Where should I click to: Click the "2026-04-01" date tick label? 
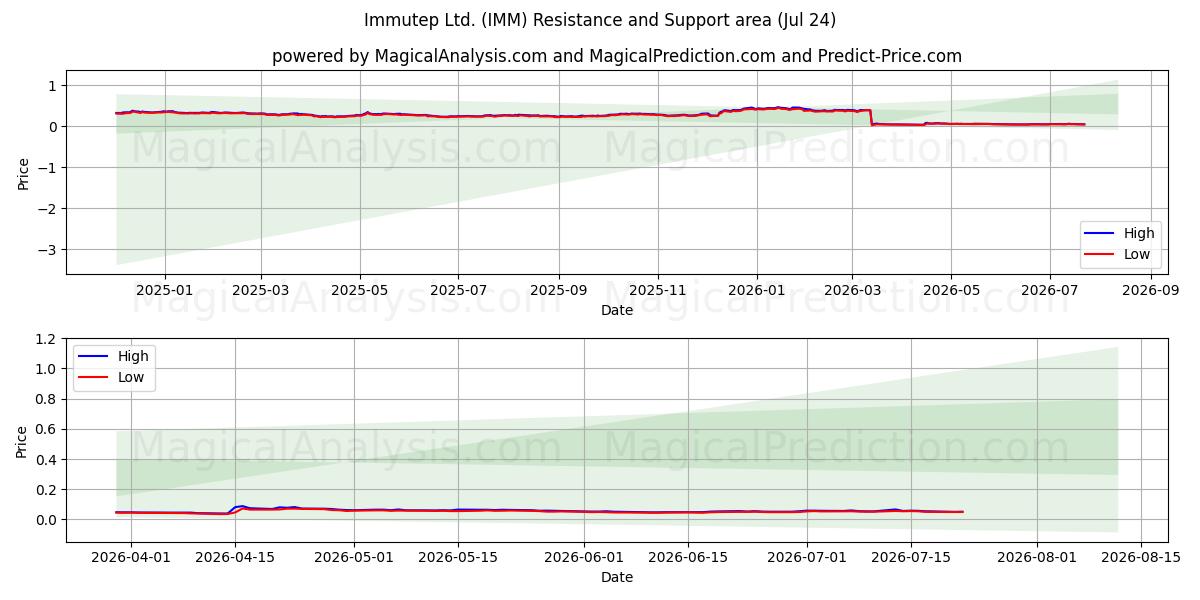point(131,558)
